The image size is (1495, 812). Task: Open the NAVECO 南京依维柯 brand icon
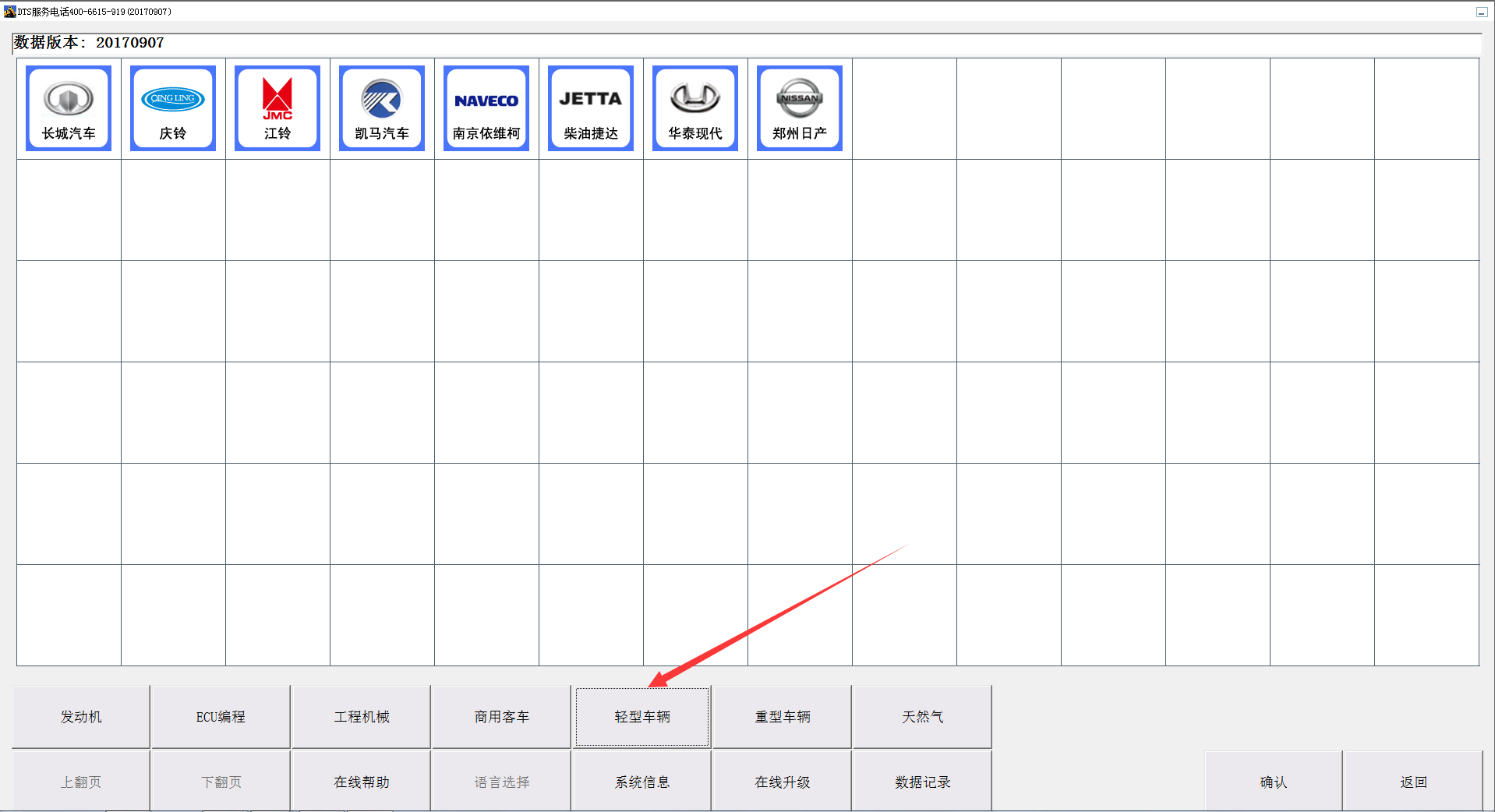pyautogui.click(x=486, y=108)
